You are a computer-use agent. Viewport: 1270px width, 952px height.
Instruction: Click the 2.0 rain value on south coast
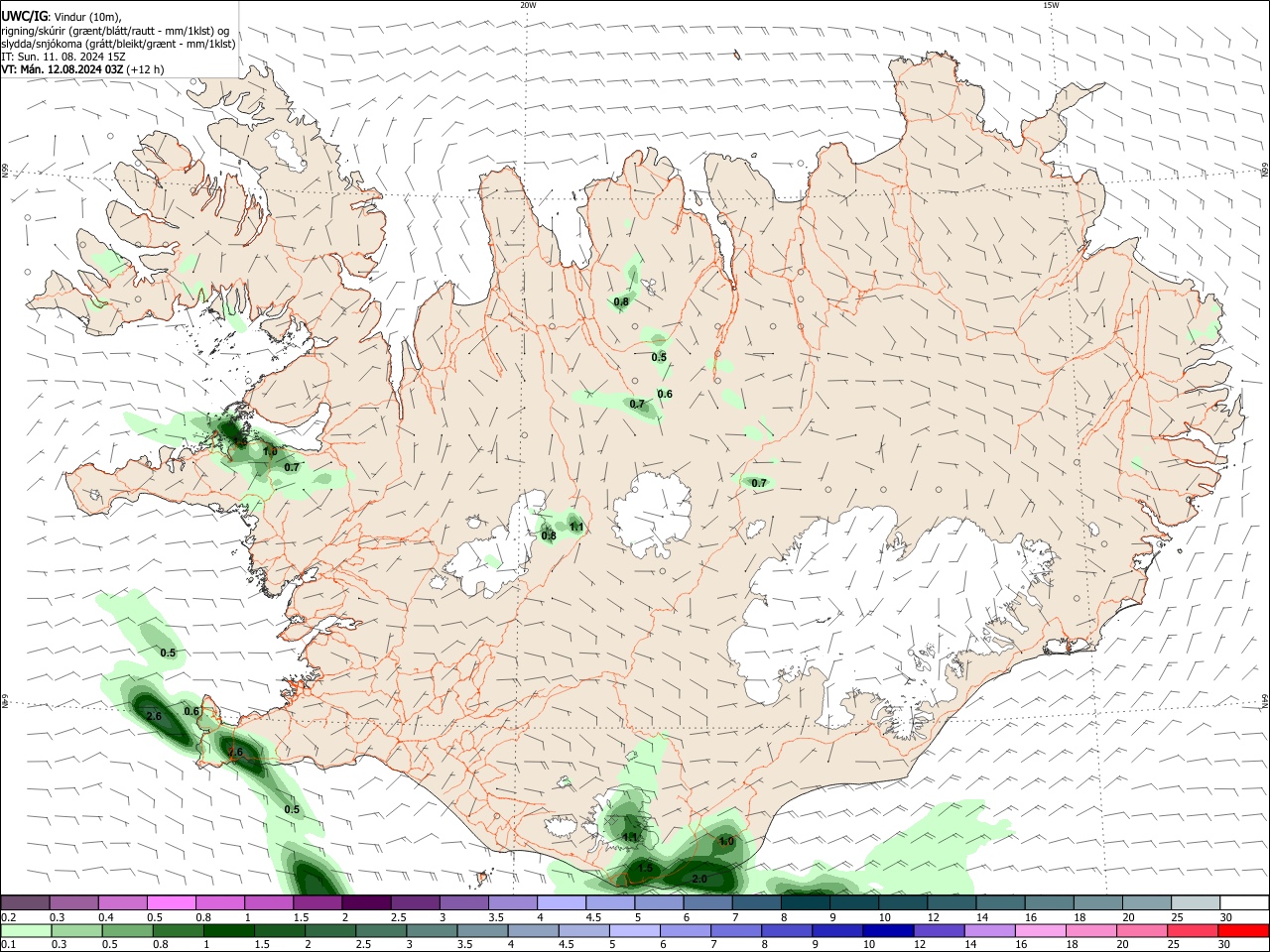(x=699, y=879)
